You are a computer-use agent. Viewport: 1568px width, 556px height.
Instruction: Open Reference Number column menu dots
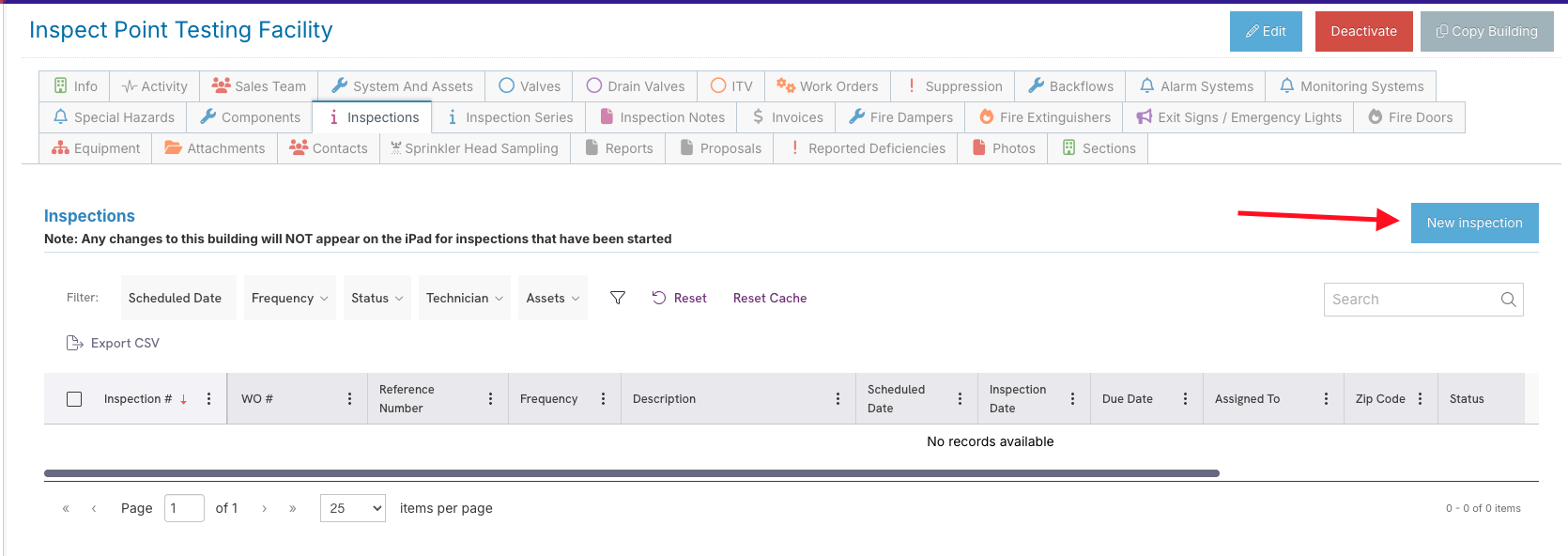pyautogui.click(x=490, y=399)
